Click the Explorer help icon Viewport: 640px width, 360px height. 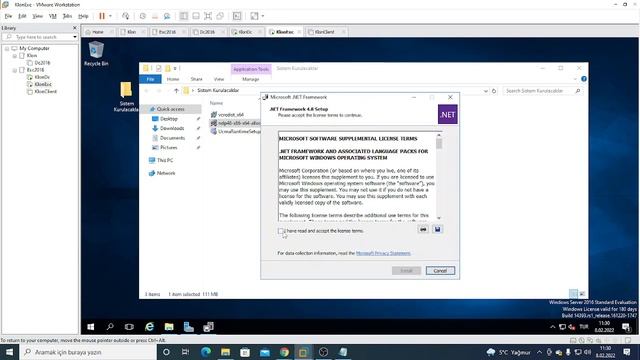pos(584,79)
